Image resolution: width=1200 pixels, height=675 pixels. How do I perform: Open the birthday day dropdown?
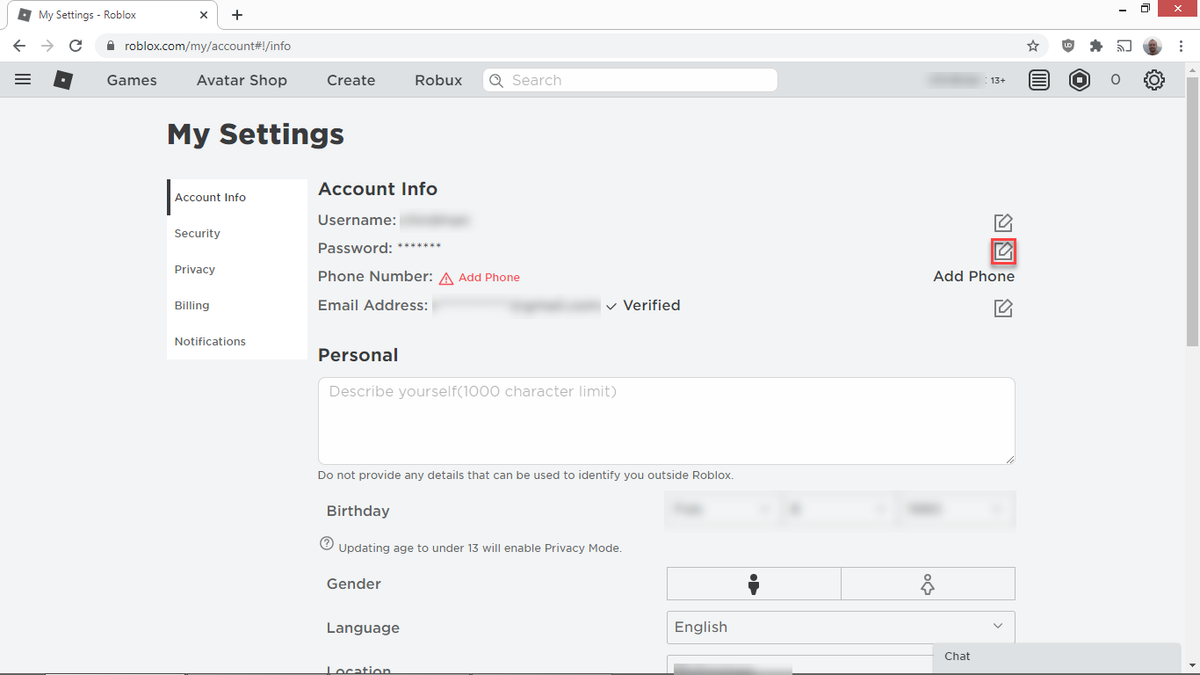tap(838, 510)
